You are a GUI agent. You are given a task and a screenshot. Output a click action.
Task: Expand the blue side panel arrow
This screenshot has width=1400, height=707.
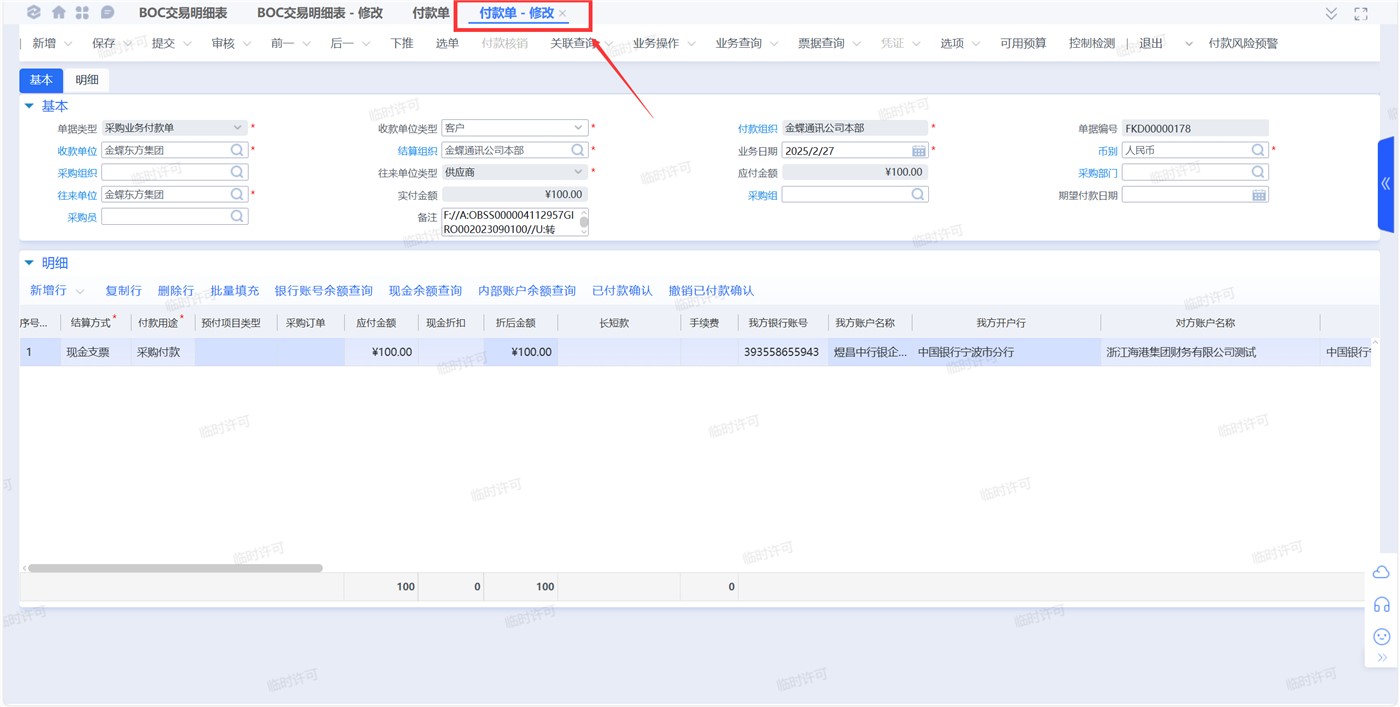click(1386, 184)
